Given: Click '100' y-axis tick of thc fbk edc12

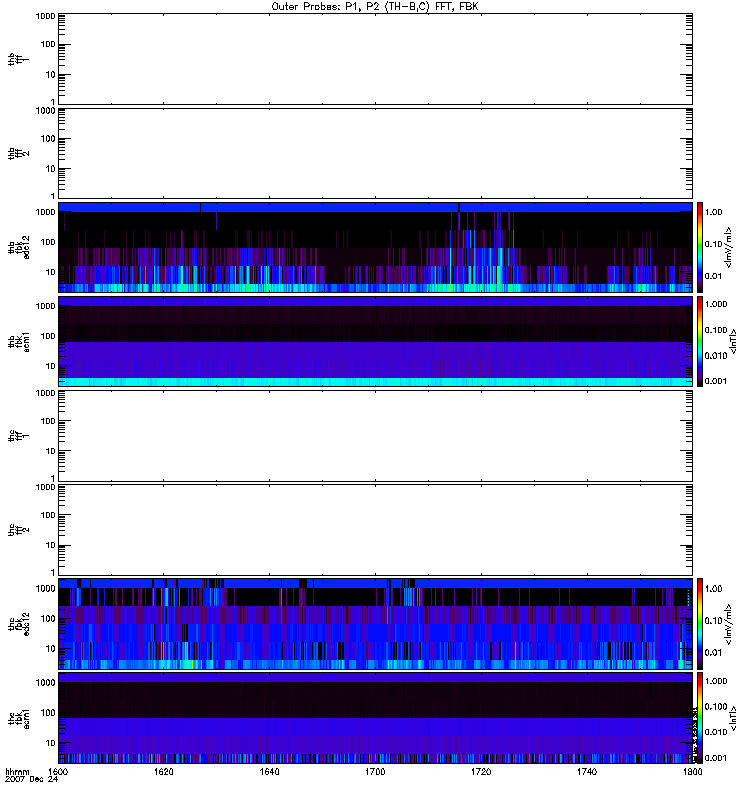Looking at the screenshot, I should 48,619.
